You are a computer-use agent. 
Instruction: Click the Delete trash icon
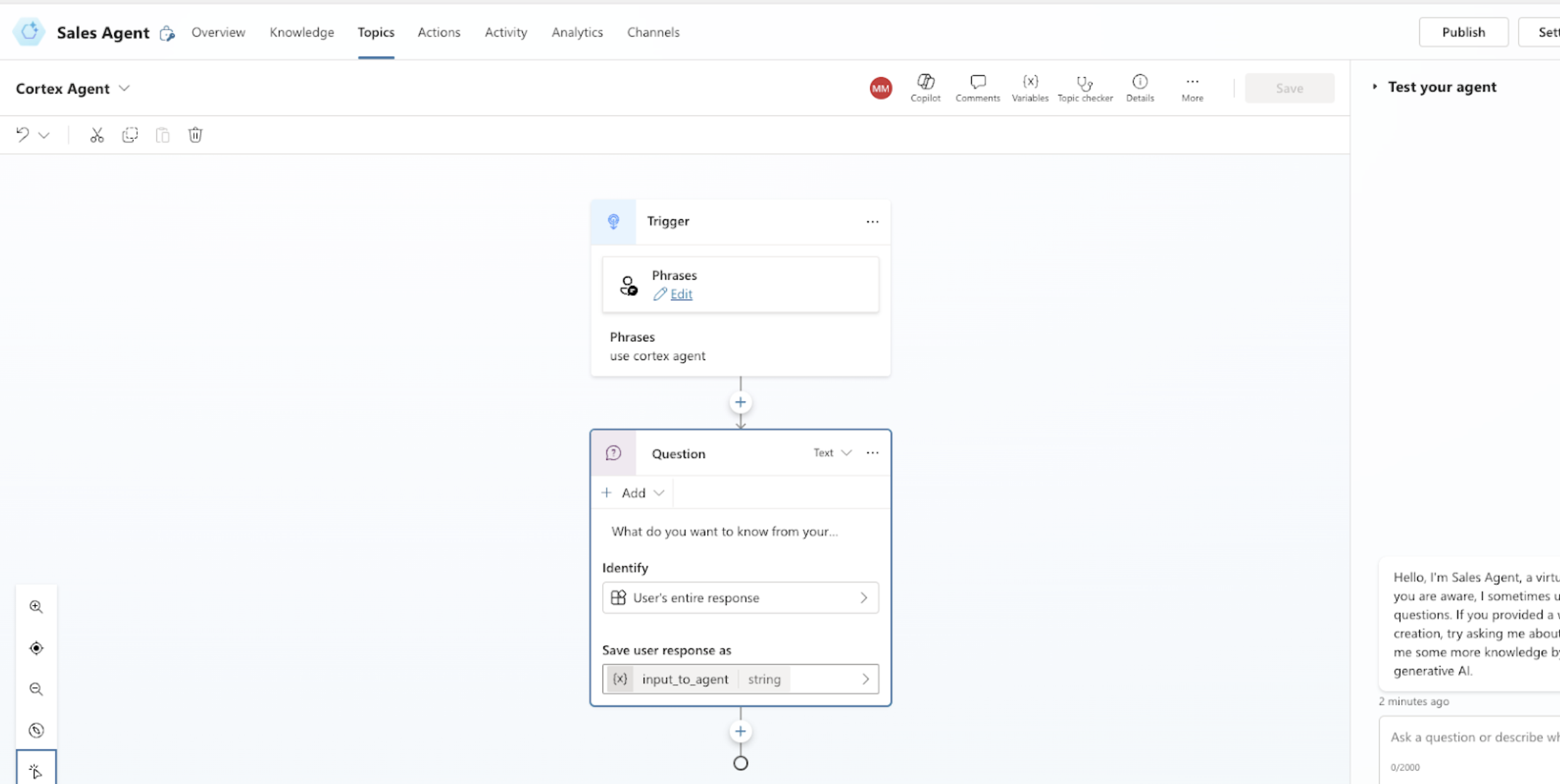click(x=195, y=135)
